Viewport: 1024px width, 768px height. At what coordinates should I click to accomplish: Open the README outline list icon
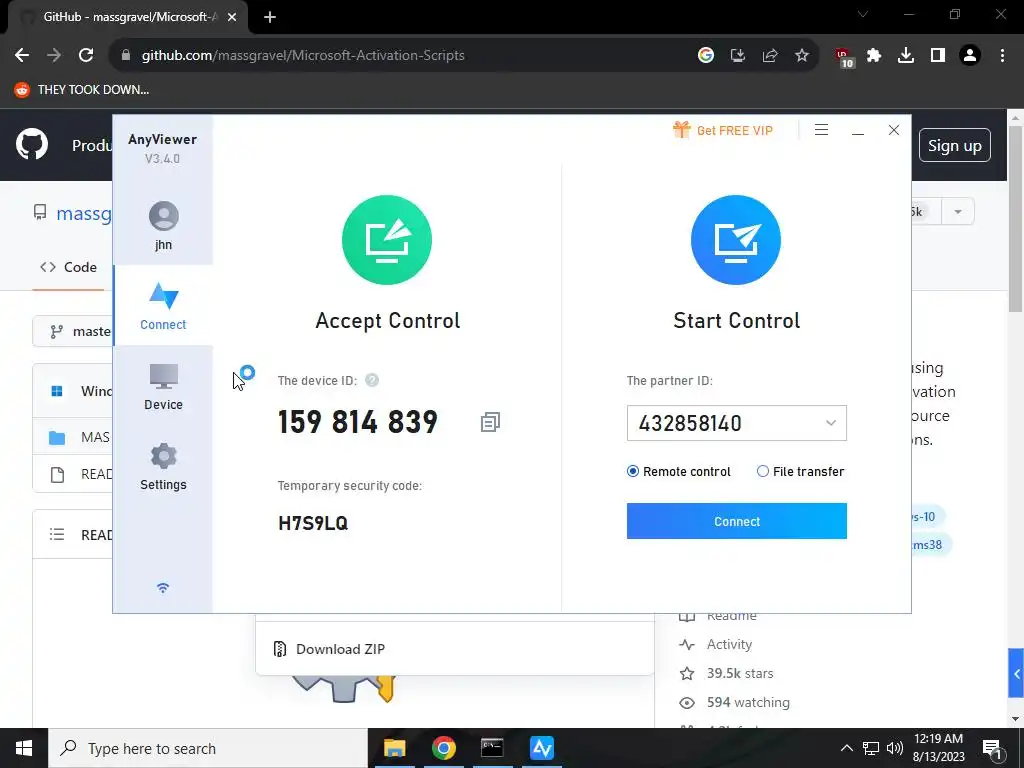pyautogui.click(x=57, y=535)
